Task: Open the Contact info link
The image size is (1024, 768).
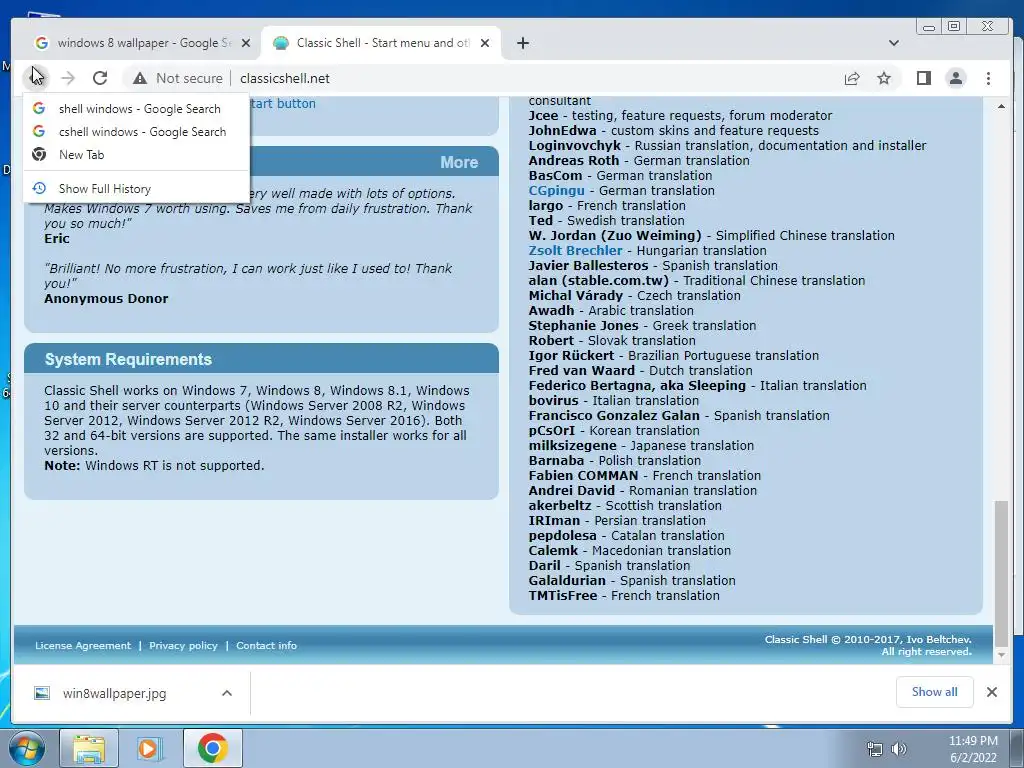Action: pos(266,645)
